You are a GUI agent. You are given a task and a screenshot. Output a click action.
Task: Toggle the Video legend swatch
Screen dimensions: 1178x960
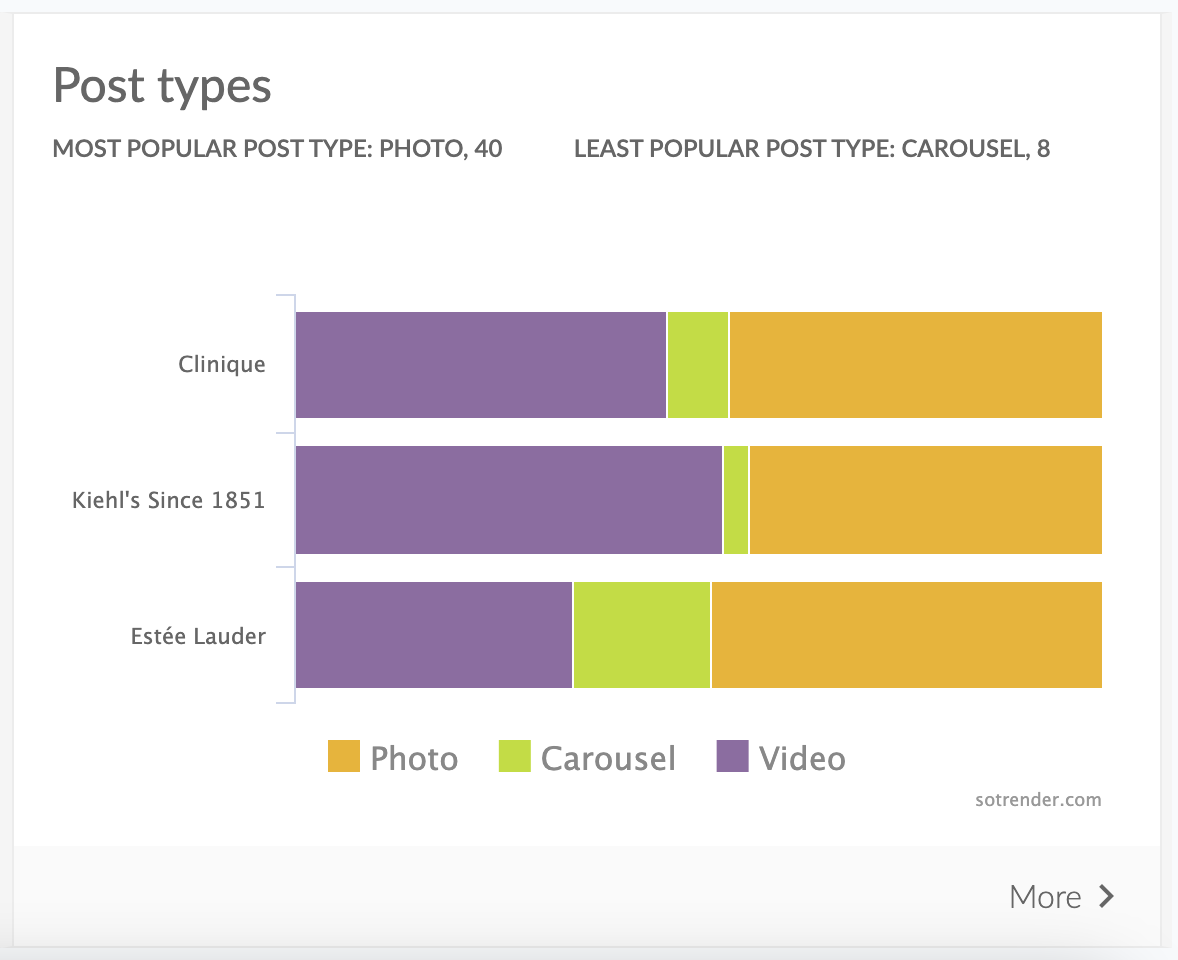(x=733, y=756)
